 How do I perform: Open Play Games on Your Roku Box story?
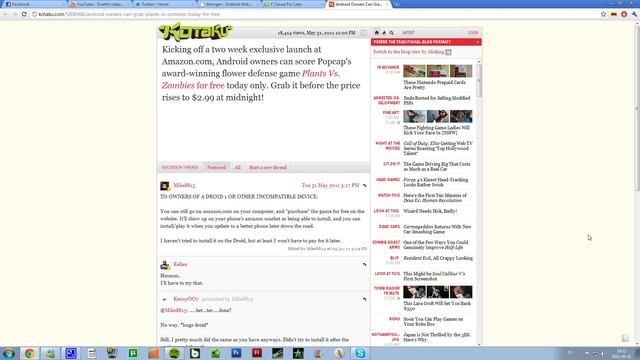pyautogui.click(x=433, y=322)
